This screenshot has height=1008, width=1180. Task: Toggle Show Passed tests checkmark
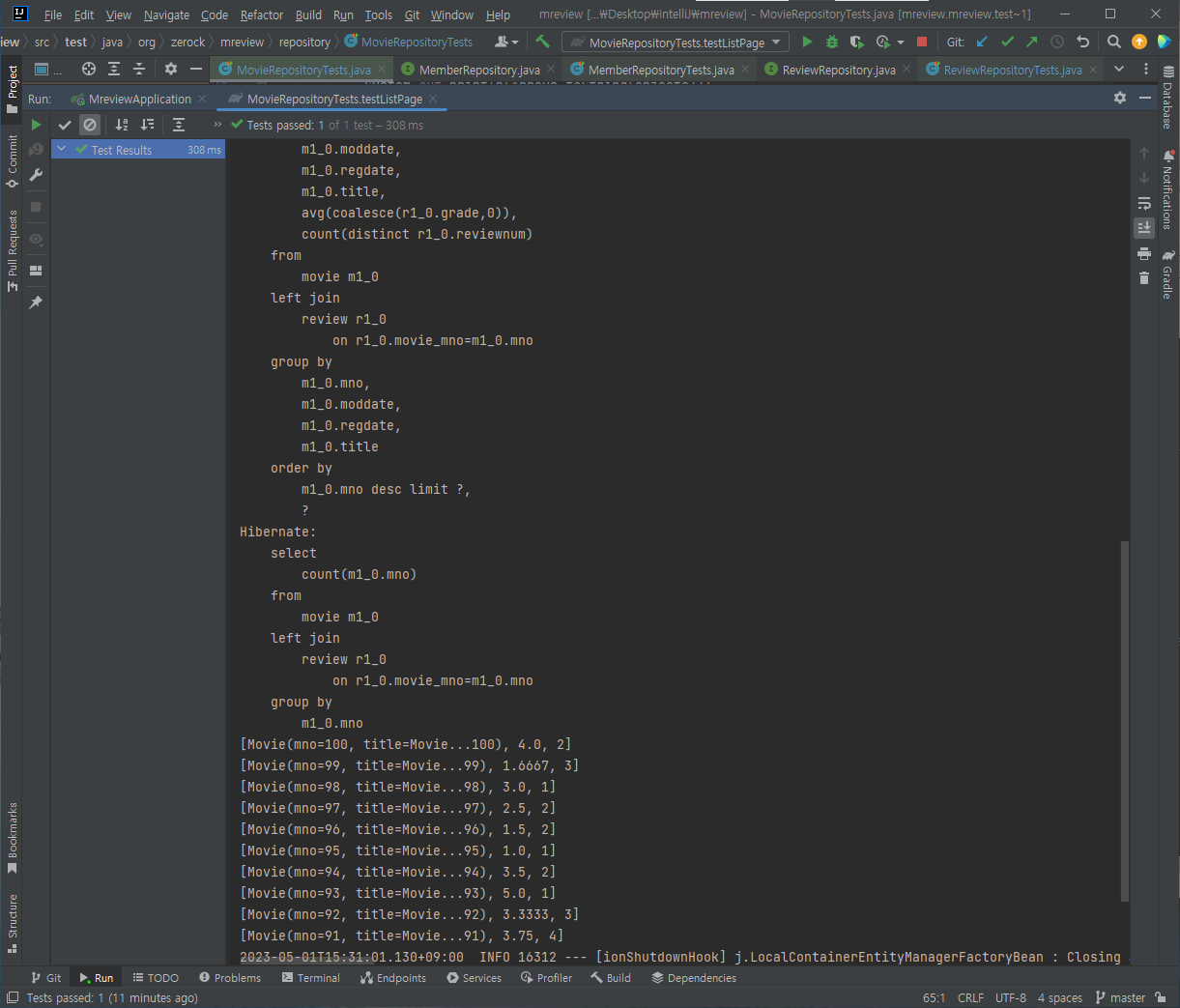click(65, 125)
